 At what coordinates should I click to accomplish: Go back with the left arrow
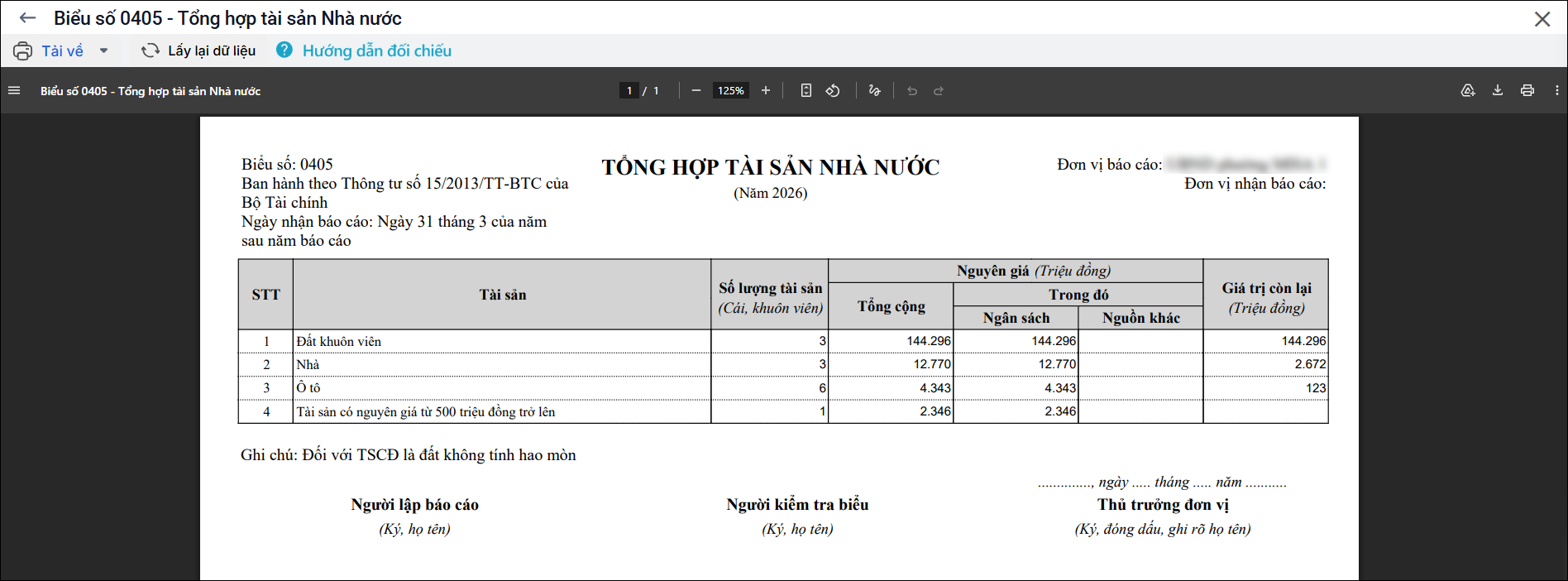(x=27, y=18)
